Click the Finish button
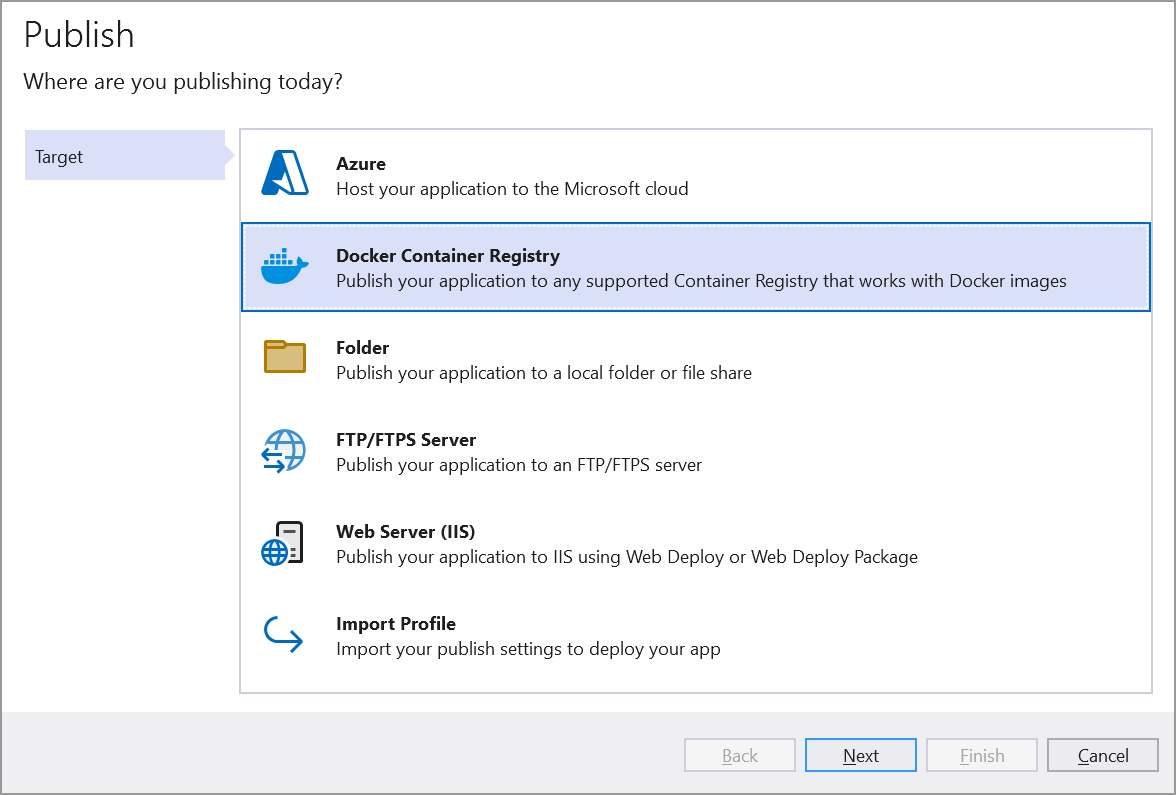The width and height of the screenshot is (1176, 795). point(981,755)
